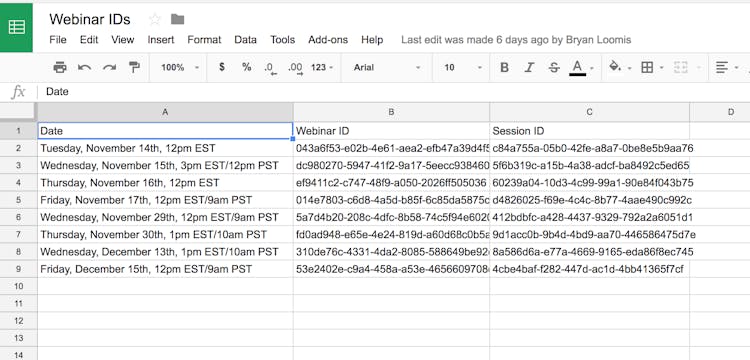Select row 5 header
The height and width of the screenshot is (360, 750).
coord(18,200)
